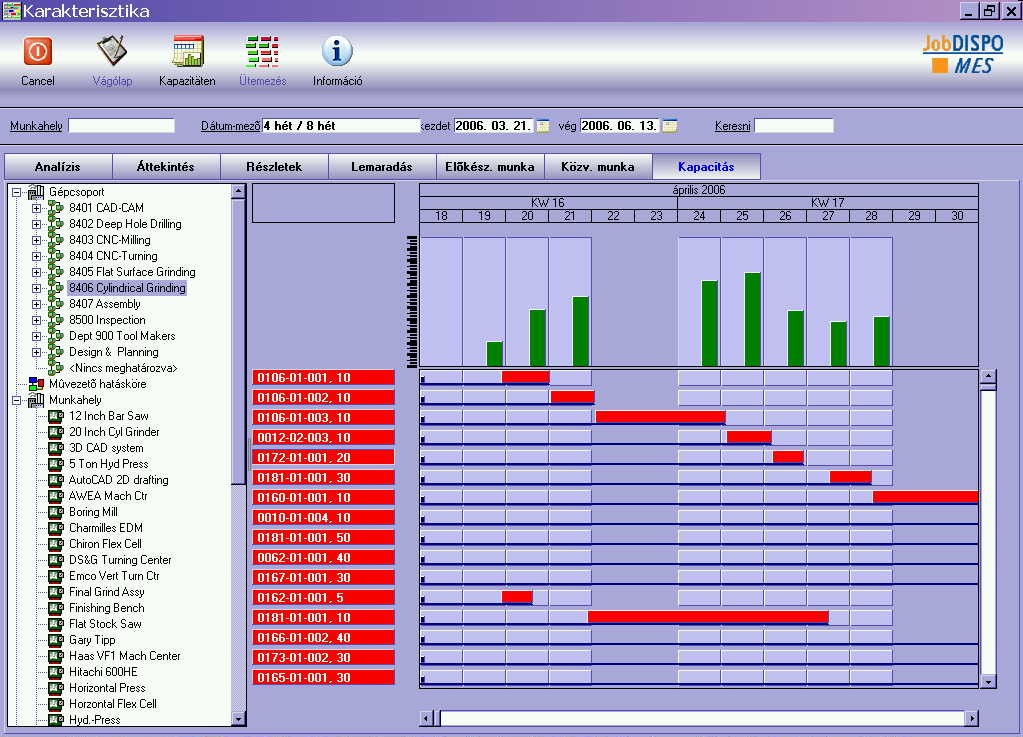
Task: Switch to the Analízis tab
Action: 58,167
